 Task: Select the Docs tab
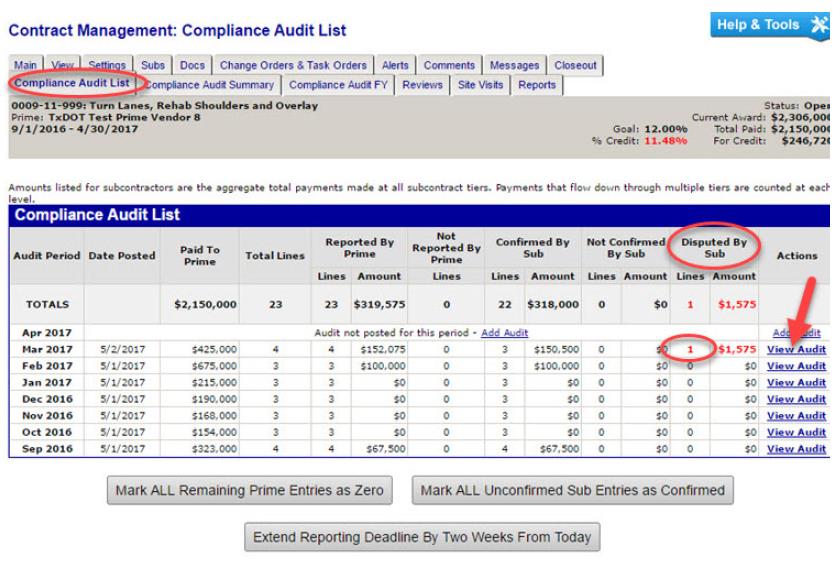192,66
